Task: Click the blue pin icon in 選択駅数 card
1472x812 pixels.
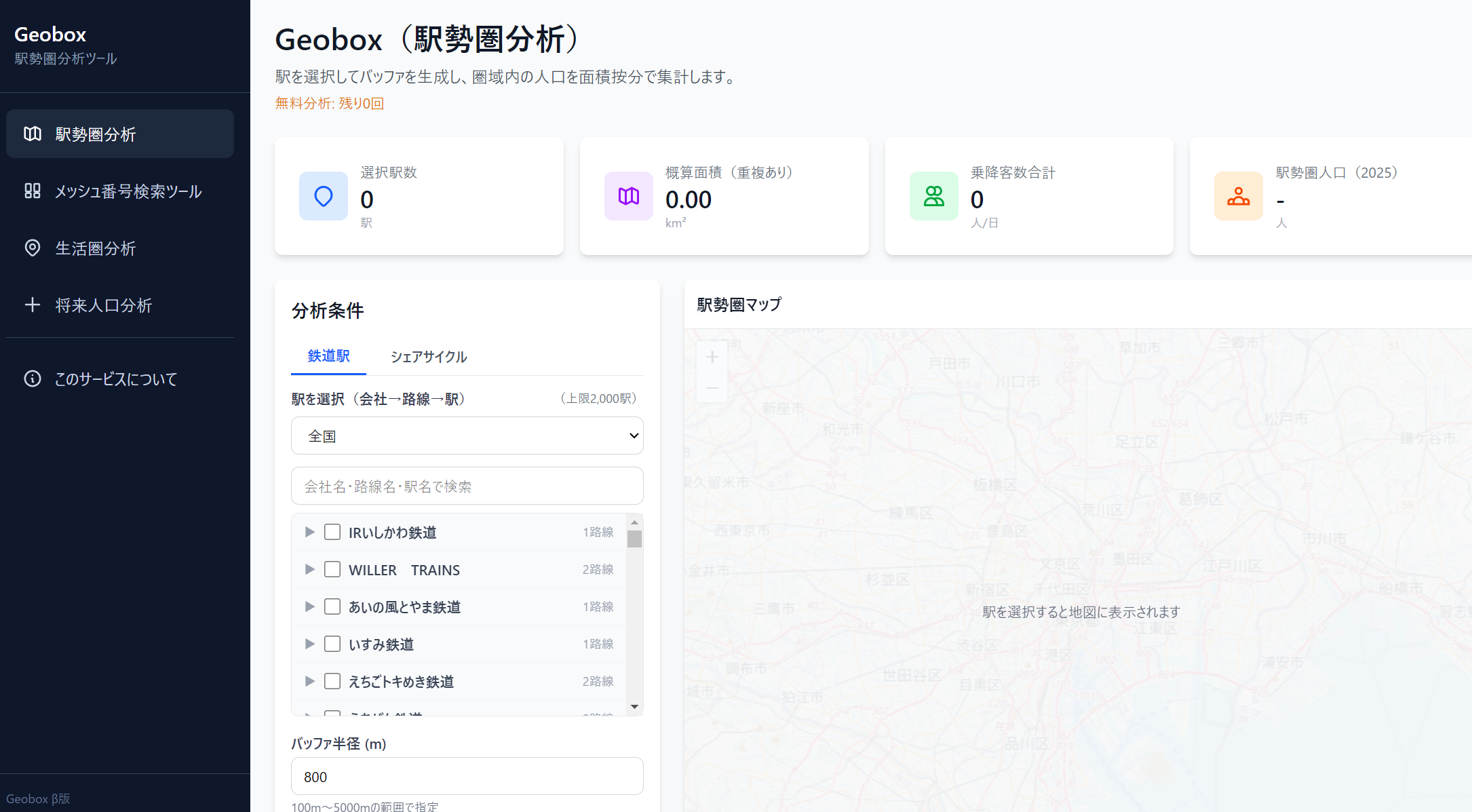Action: (324, 196)
